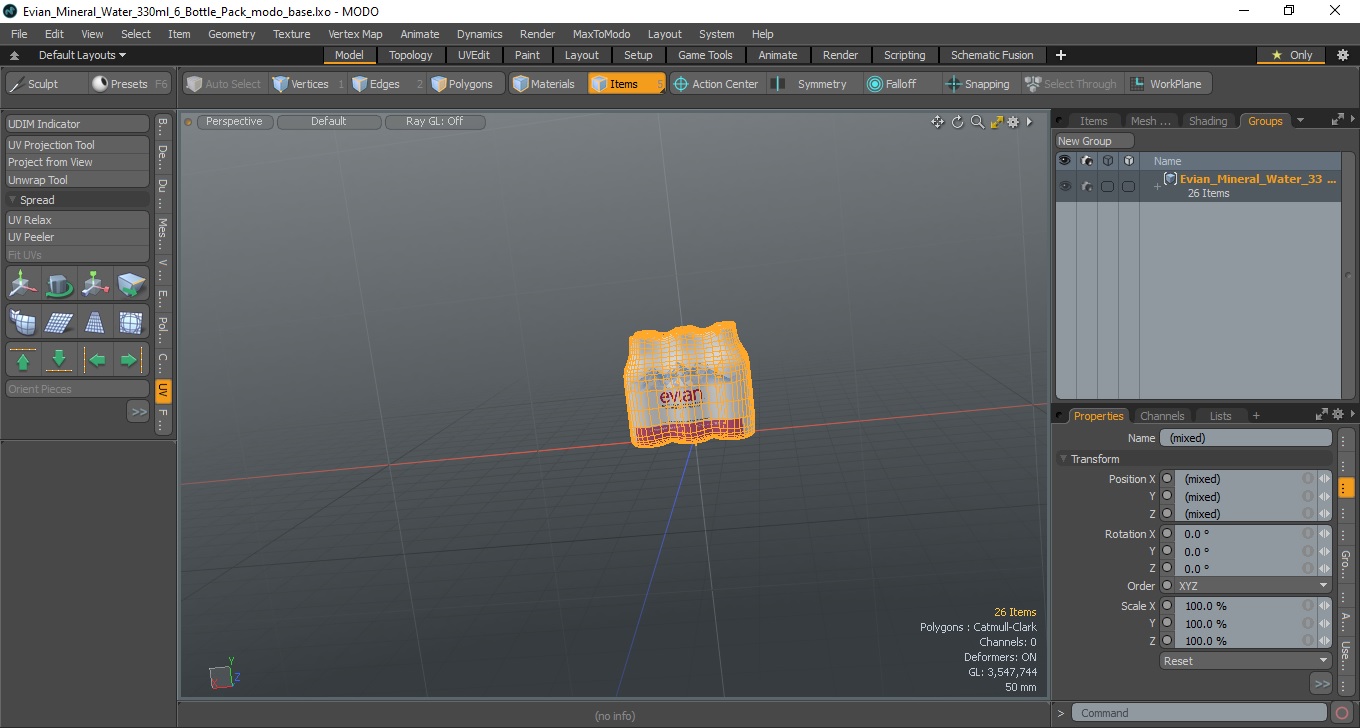Screen dimensions: 1360x728
Task: Click the align up arrow icon
Action: 23,360
